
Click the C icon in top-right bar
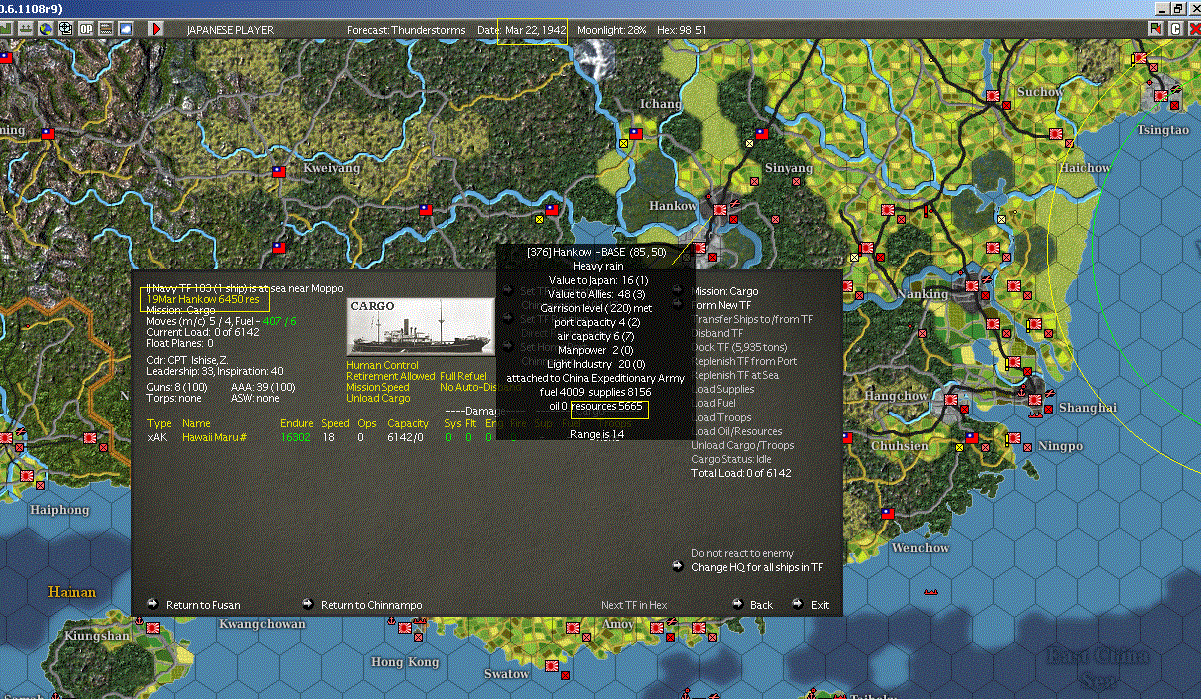coord(1176,29)
